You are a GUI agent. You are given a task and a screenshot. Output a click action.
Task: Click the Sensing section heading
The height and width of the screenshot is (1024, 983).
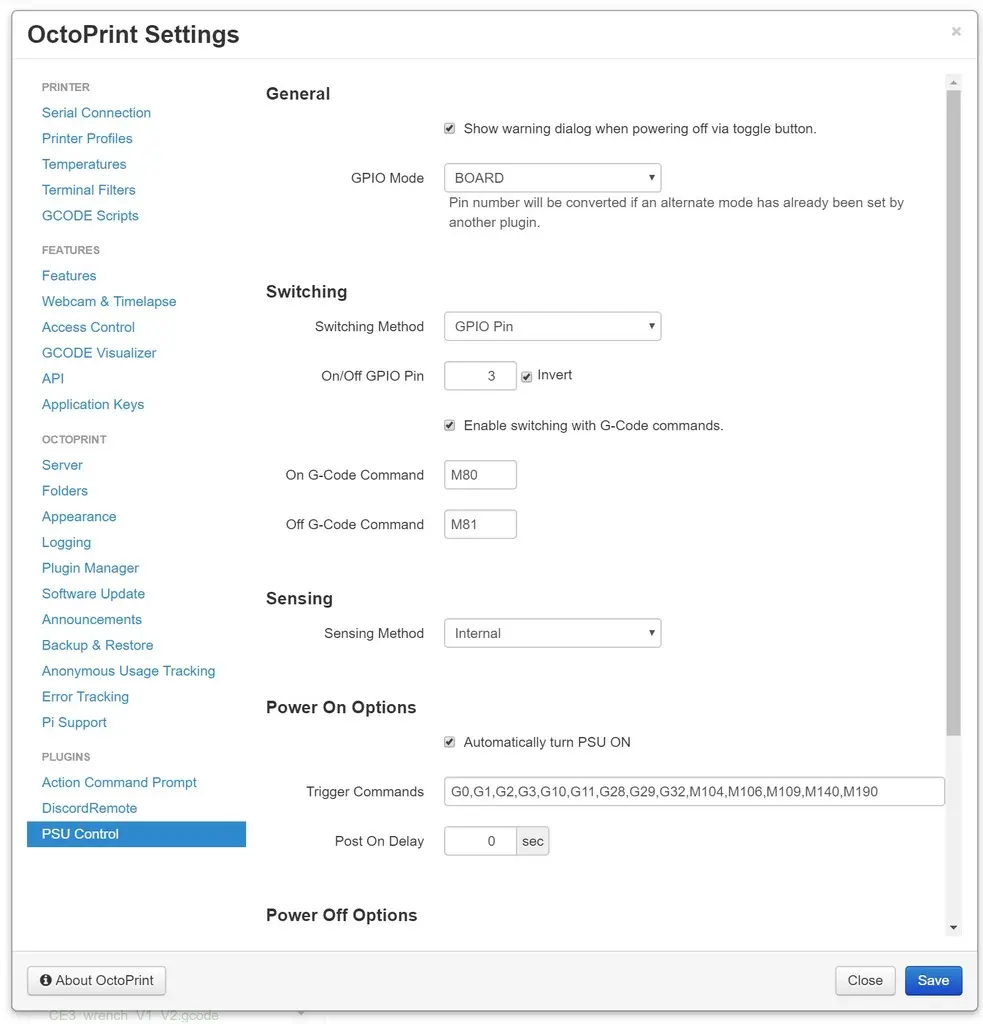coord(299,599)
